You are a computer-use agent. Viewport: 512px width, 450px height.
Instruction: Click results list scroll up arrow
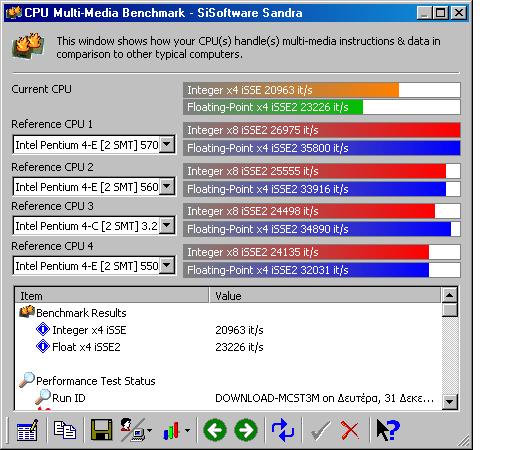pos(449,295)
